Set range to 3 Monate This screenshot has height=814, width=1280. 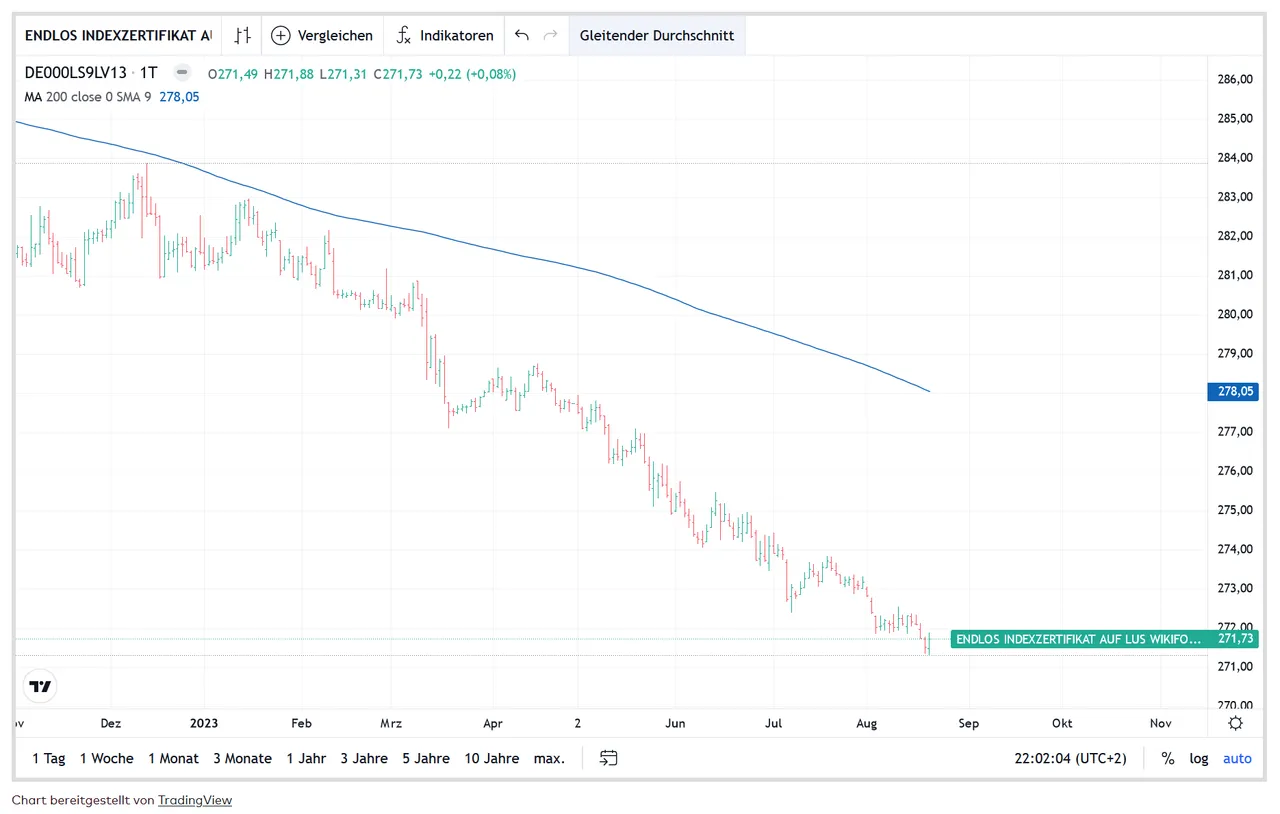pos(242,758)
